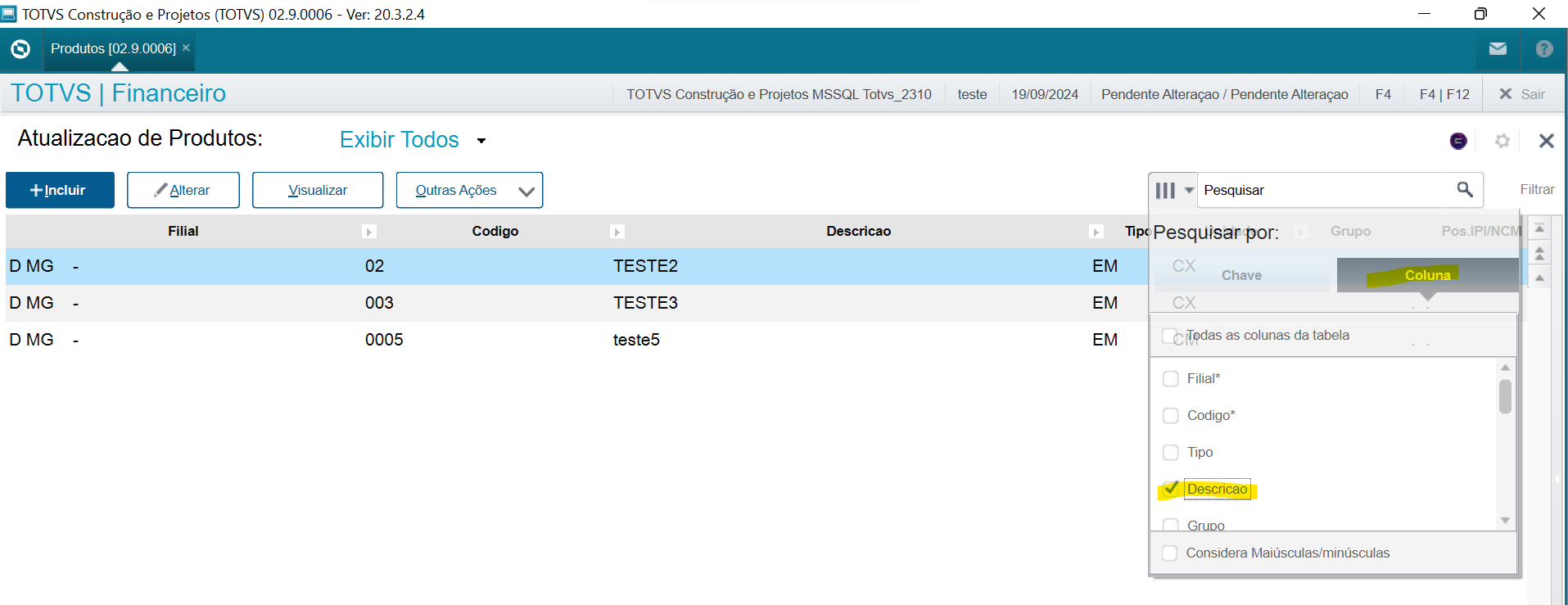Click the purple round assistant icon
Viewport: 1568px width, 605px height.
(x=1458, y=141)
